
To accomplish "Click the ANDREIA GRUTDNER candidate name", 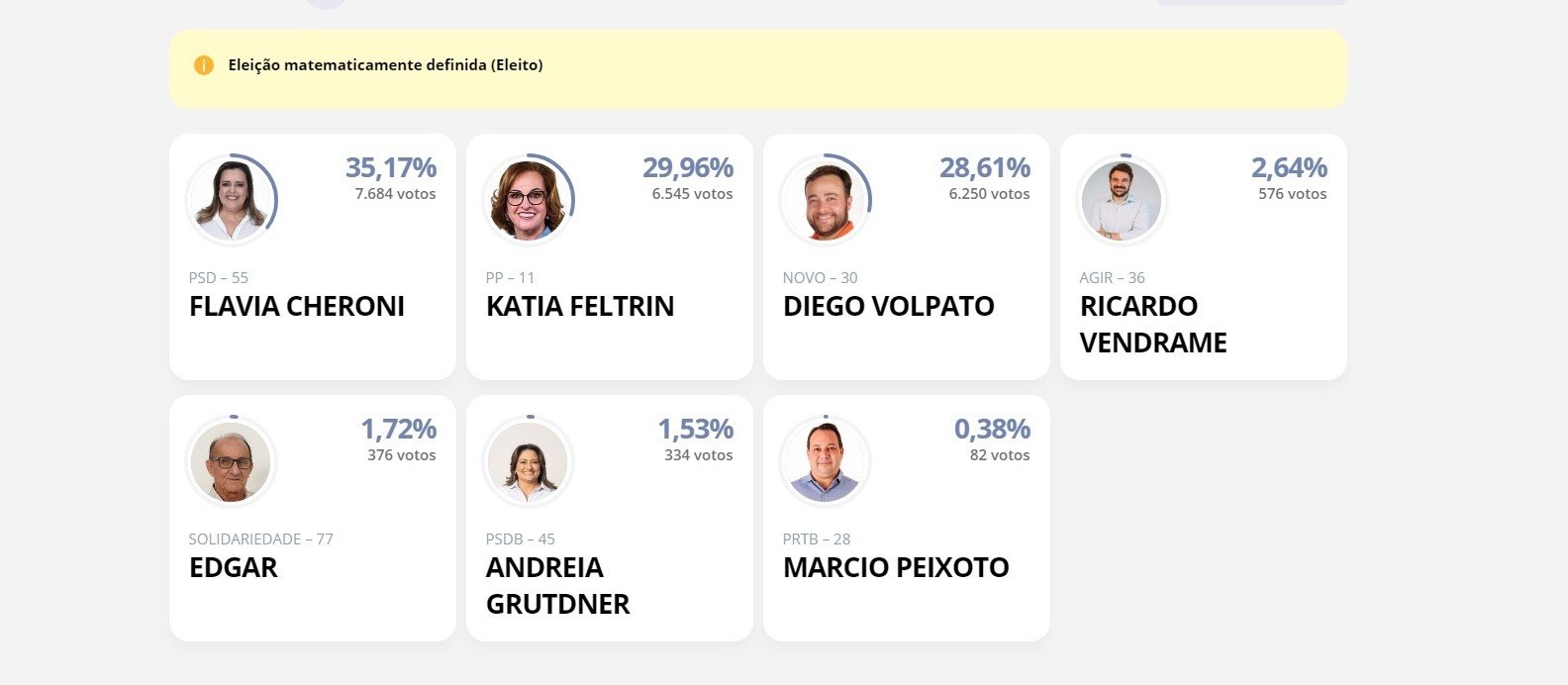I will pos(557,585).
